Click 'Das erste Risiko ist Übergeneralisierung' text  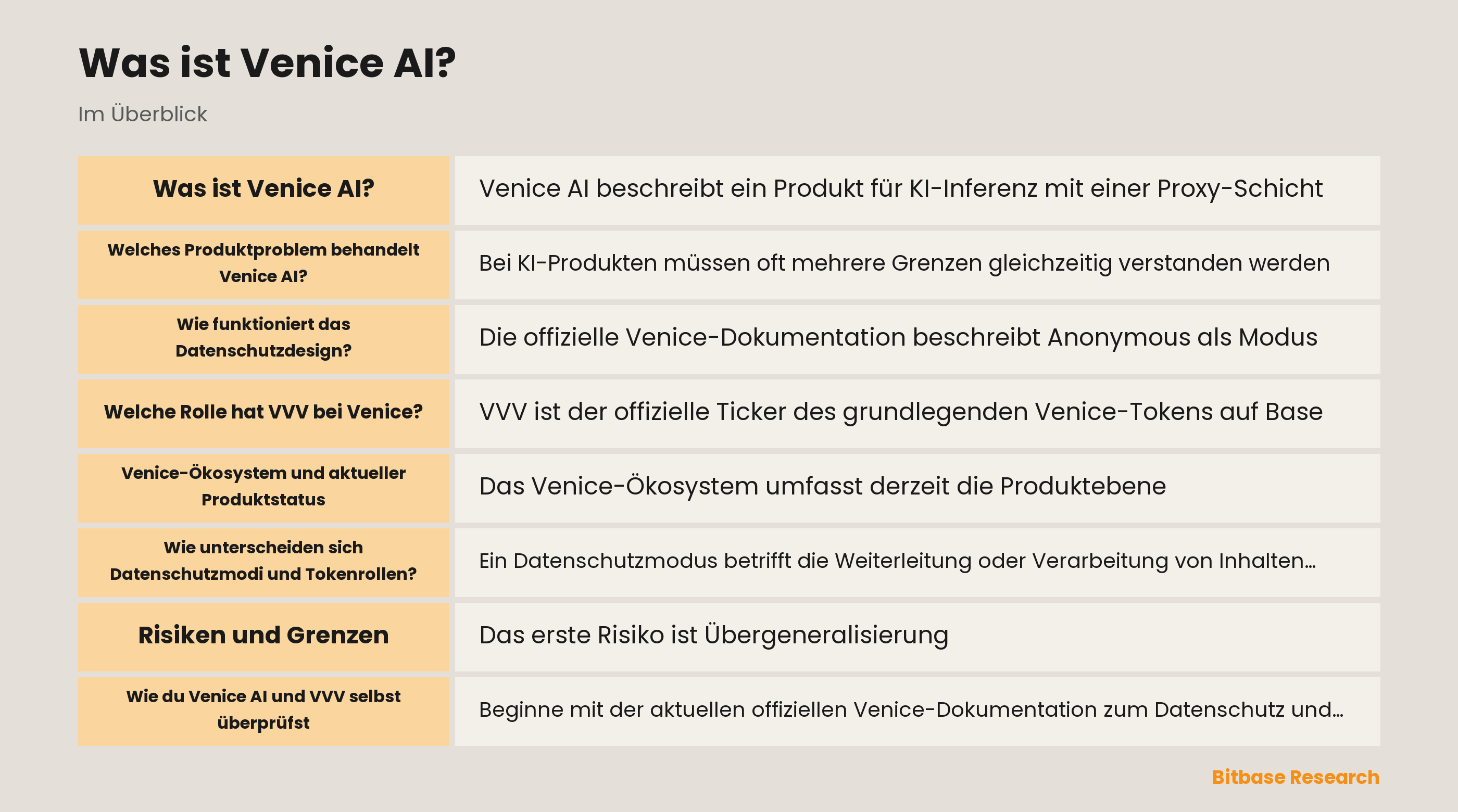tap(713, 635)
